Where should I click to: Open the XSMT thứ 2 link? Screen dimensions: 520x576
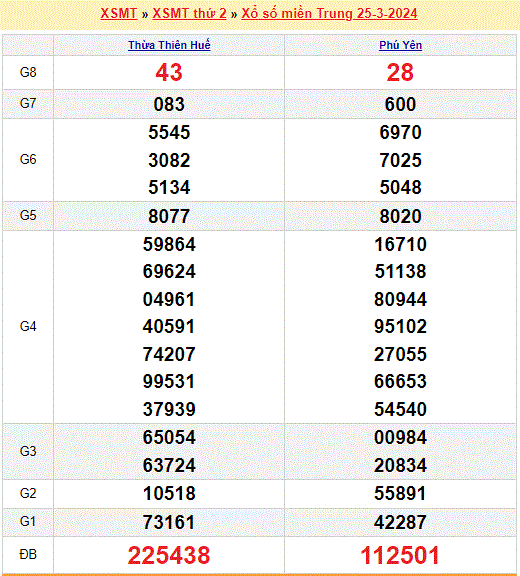point(189,14)
